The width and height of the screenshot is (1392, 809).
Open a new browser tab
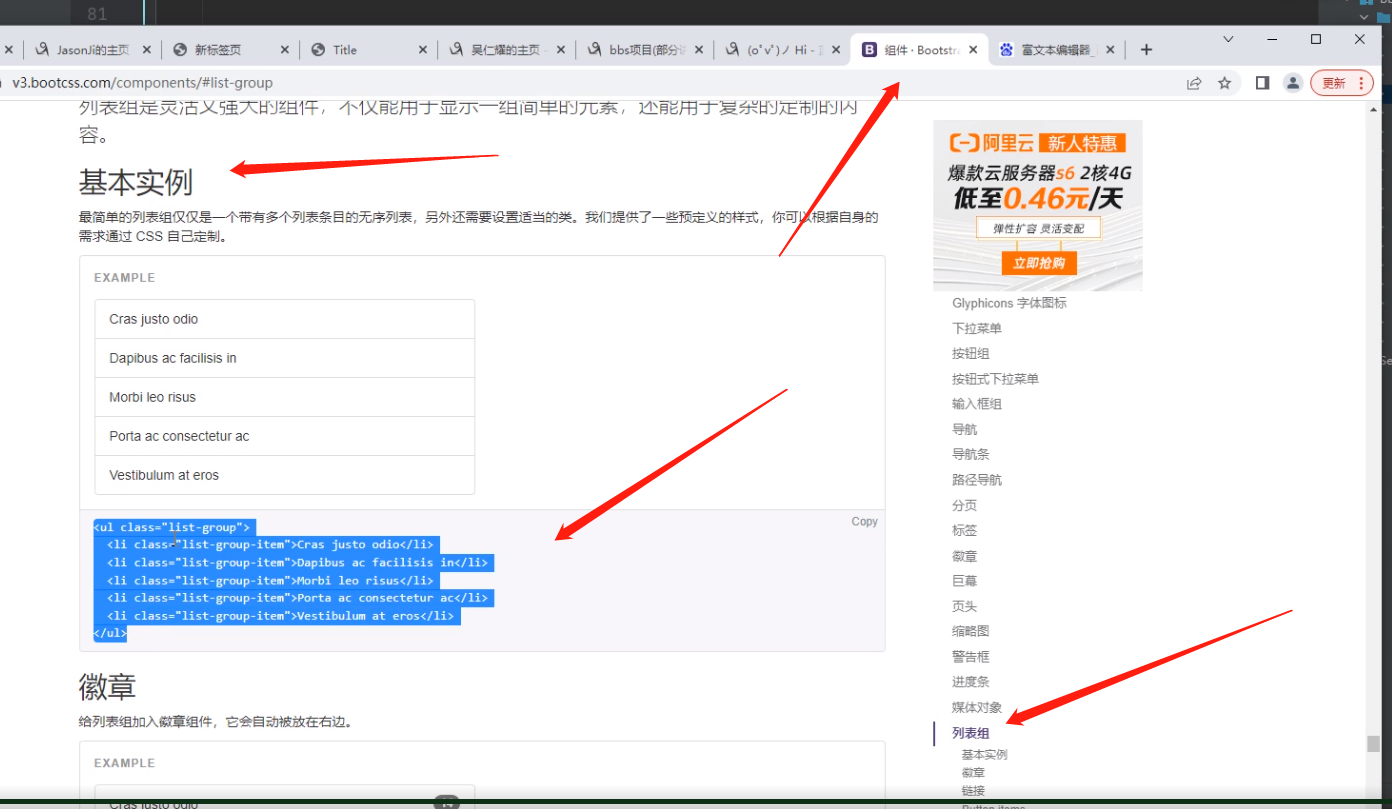[x=1146, y=49]
